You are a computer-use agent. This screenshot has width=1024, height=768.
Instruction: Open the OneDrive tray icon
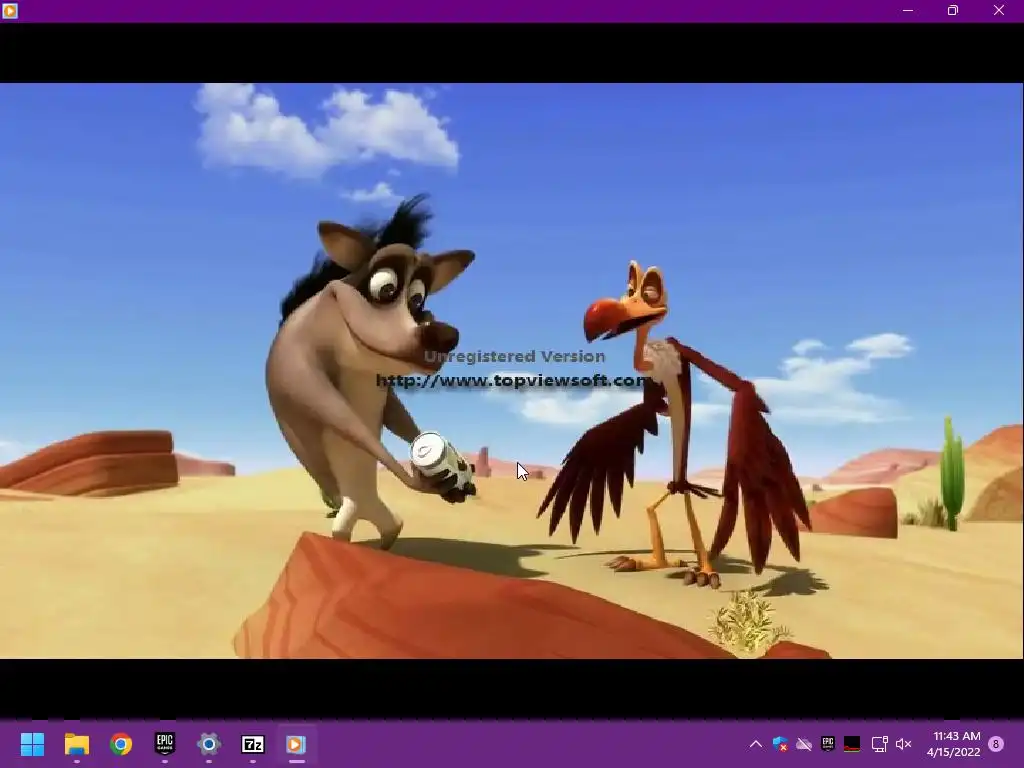tap(804, 744)
